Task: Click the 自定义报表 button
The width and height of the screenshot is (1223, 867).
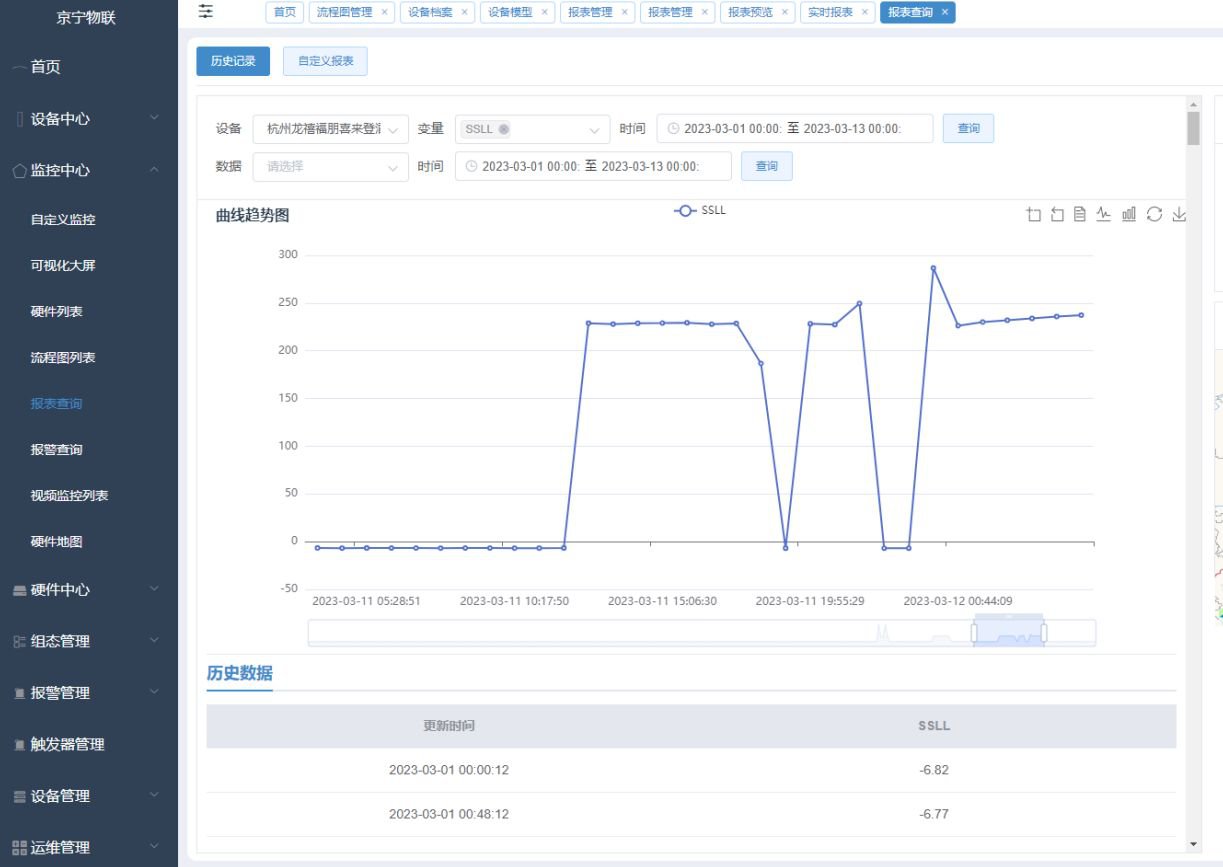Action: pyautogui.click(x=325, y=61)
